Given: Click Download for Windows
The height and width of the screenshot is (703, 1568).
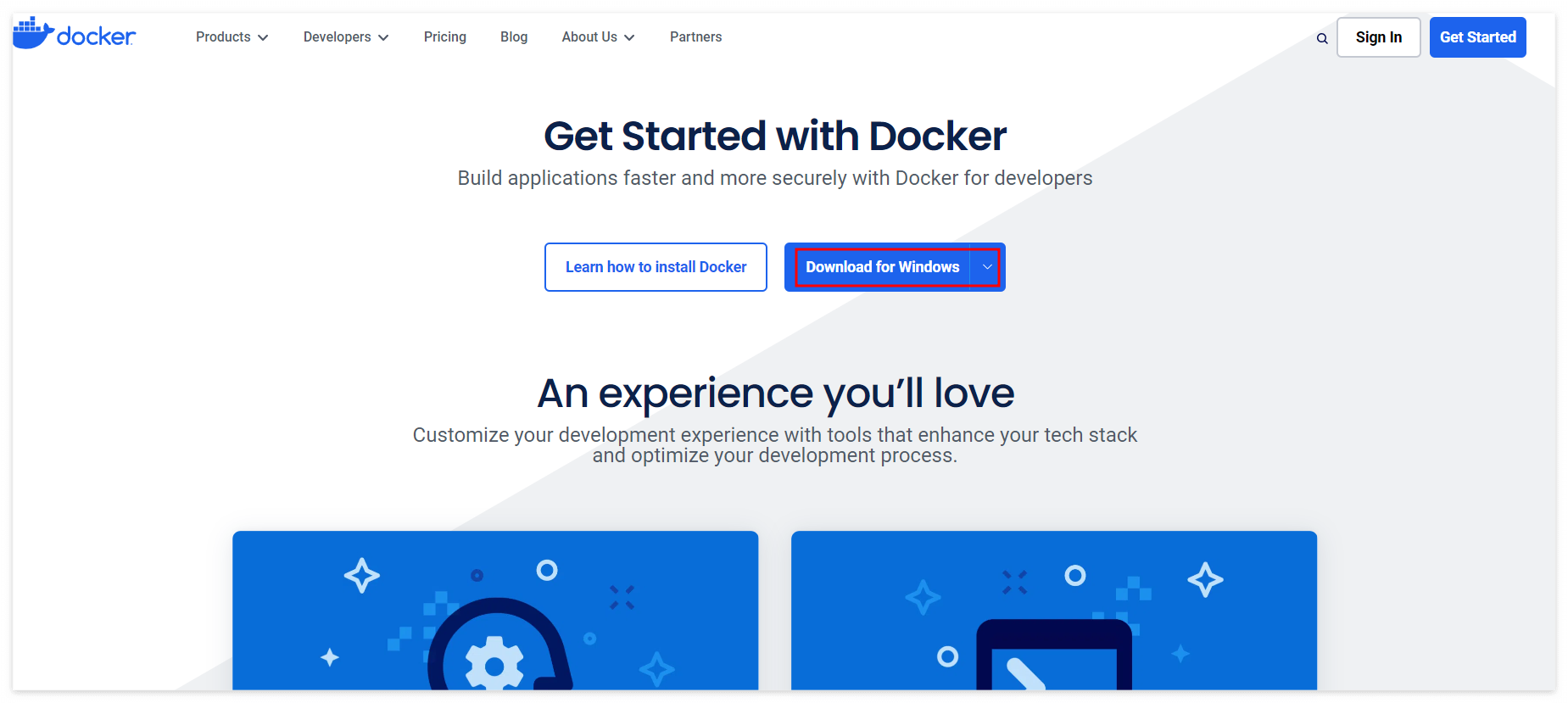Looking at the screenshot, I should click(882, 267).
